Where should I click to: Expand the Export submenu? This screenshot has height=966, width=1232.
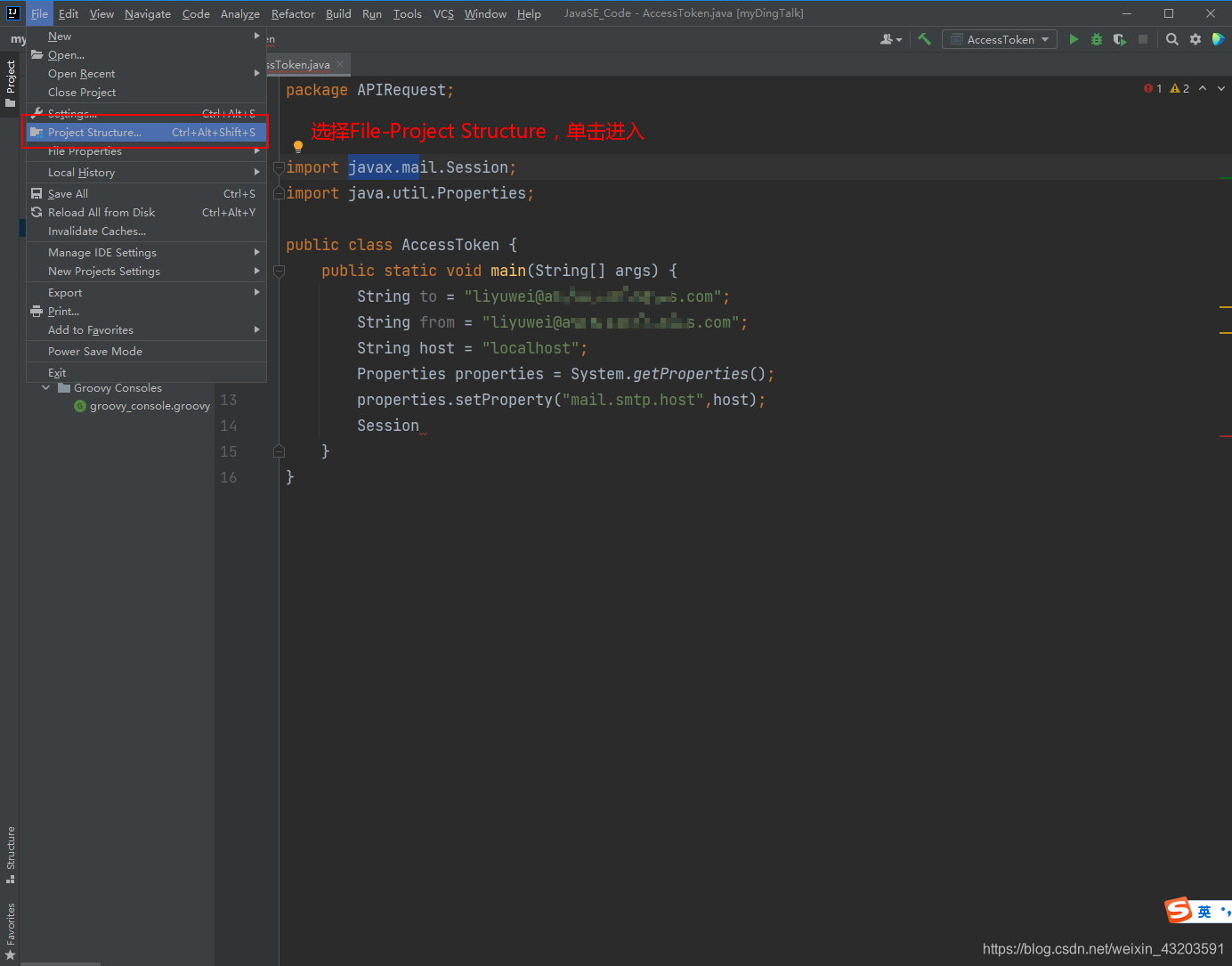tap(147, 293)
